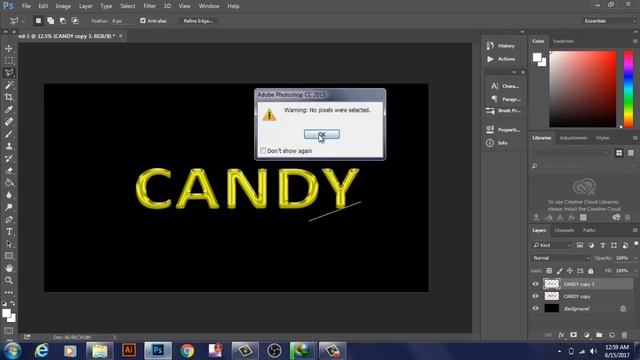
Task: Click the Refine Edge button
Action: pyautogui.click(x=198, y=21)
